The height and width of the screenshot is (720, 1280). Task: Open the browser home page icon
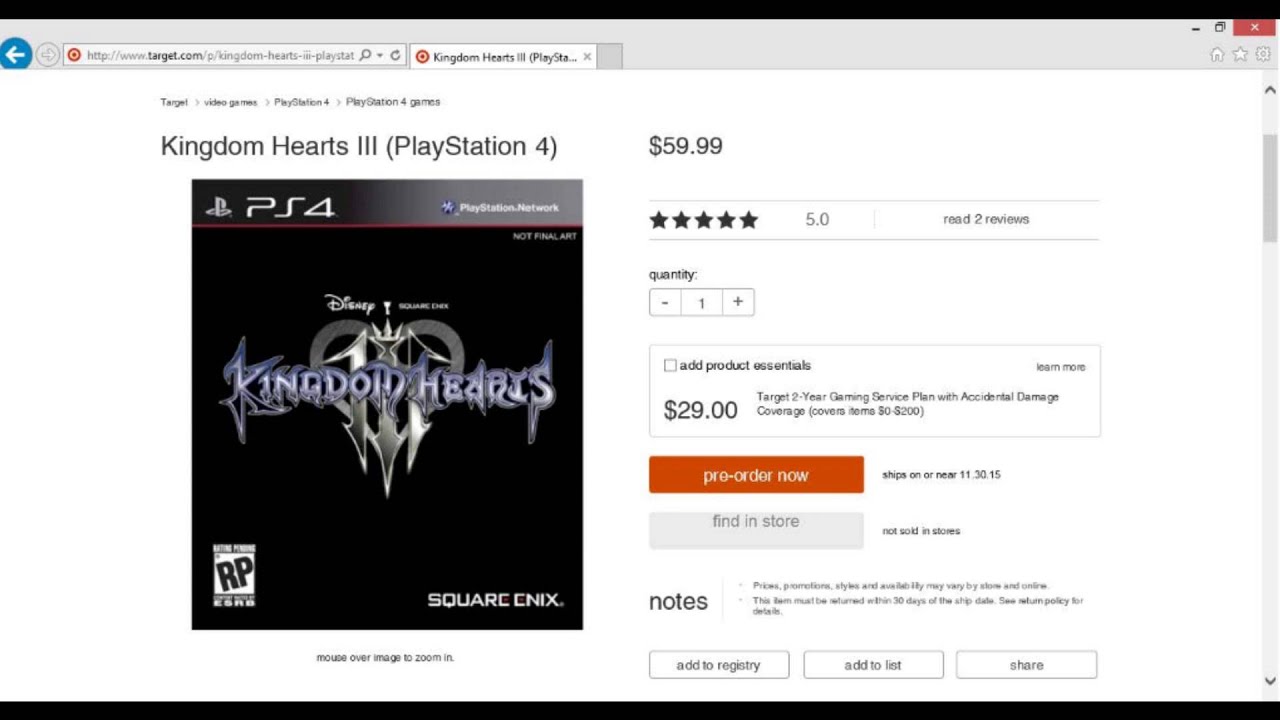1217,55
